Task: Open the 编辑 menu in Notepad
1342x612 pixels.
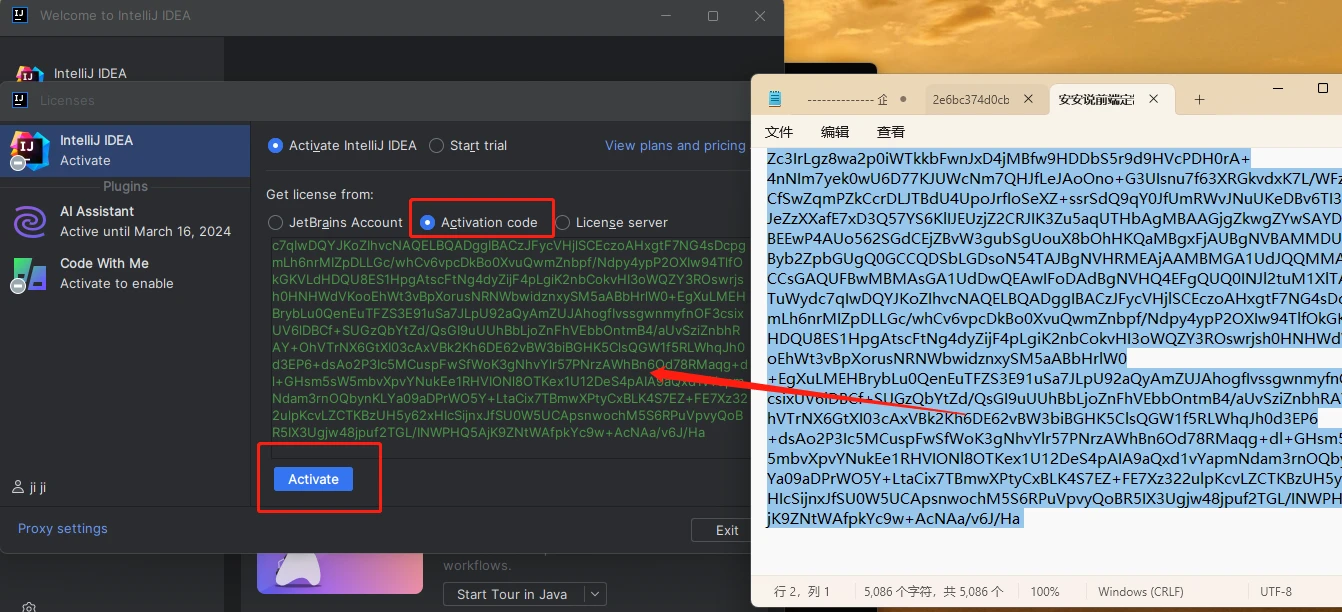Action: click(x=835, y=132)
